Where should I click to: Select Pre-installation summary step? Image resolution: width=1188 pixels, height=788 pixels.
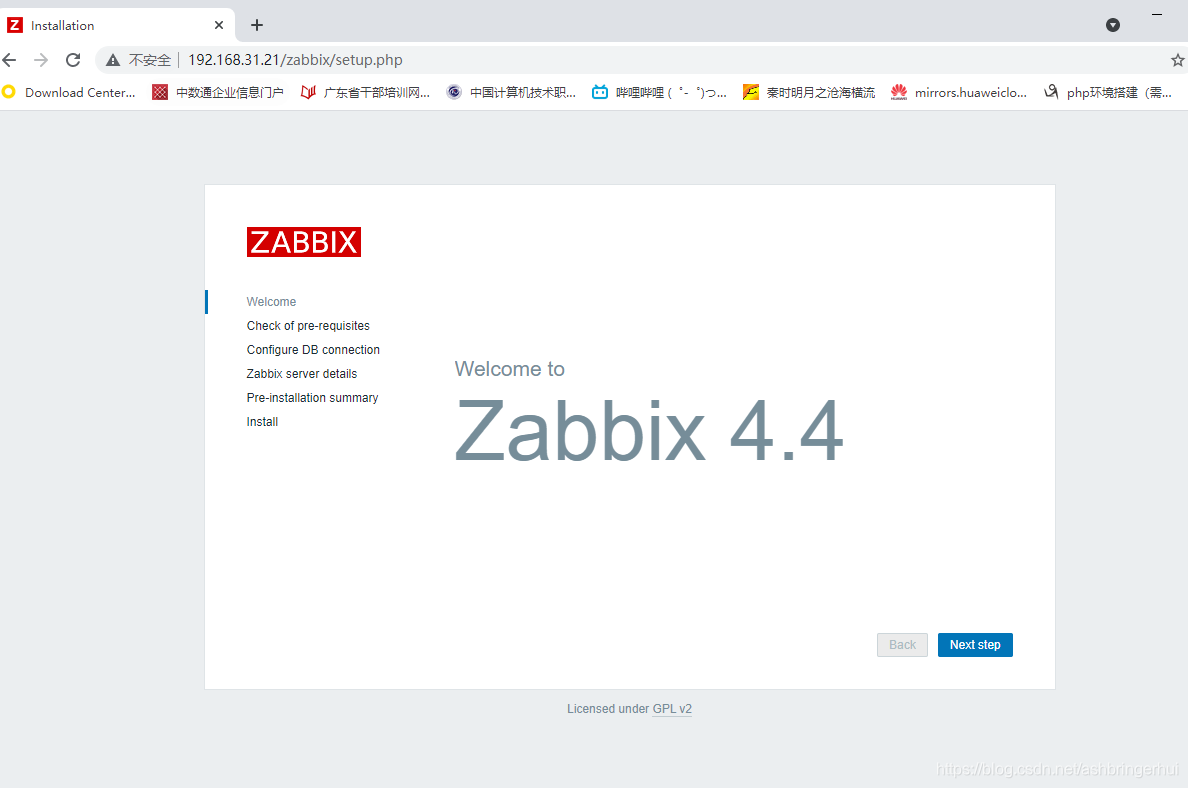click(x=312, y=398)
